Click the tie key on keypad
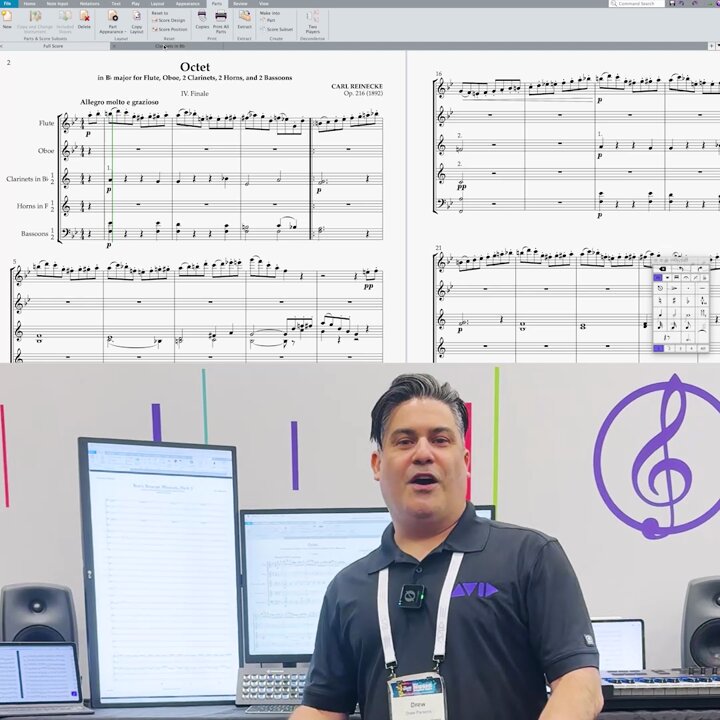The height and width of the screenshot is (720, 720). pyautogui.click(x=702, y=332)
